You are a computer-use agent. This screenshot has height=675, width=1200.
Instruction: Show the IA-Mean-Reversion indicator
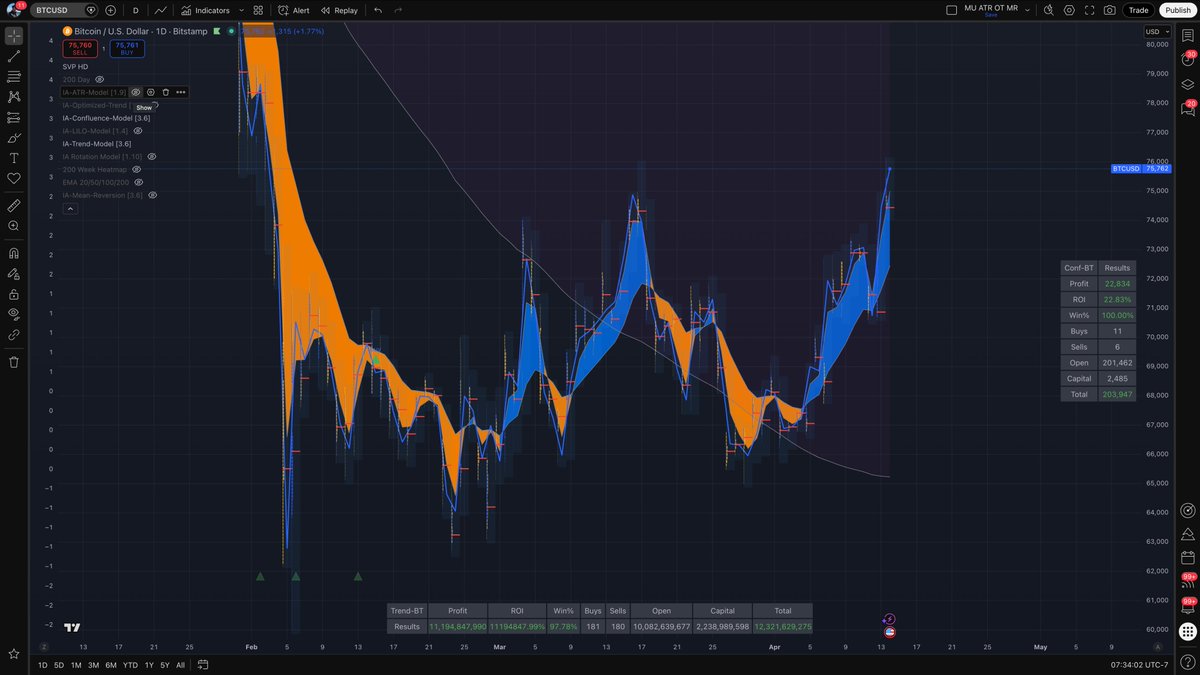[153, 195]
